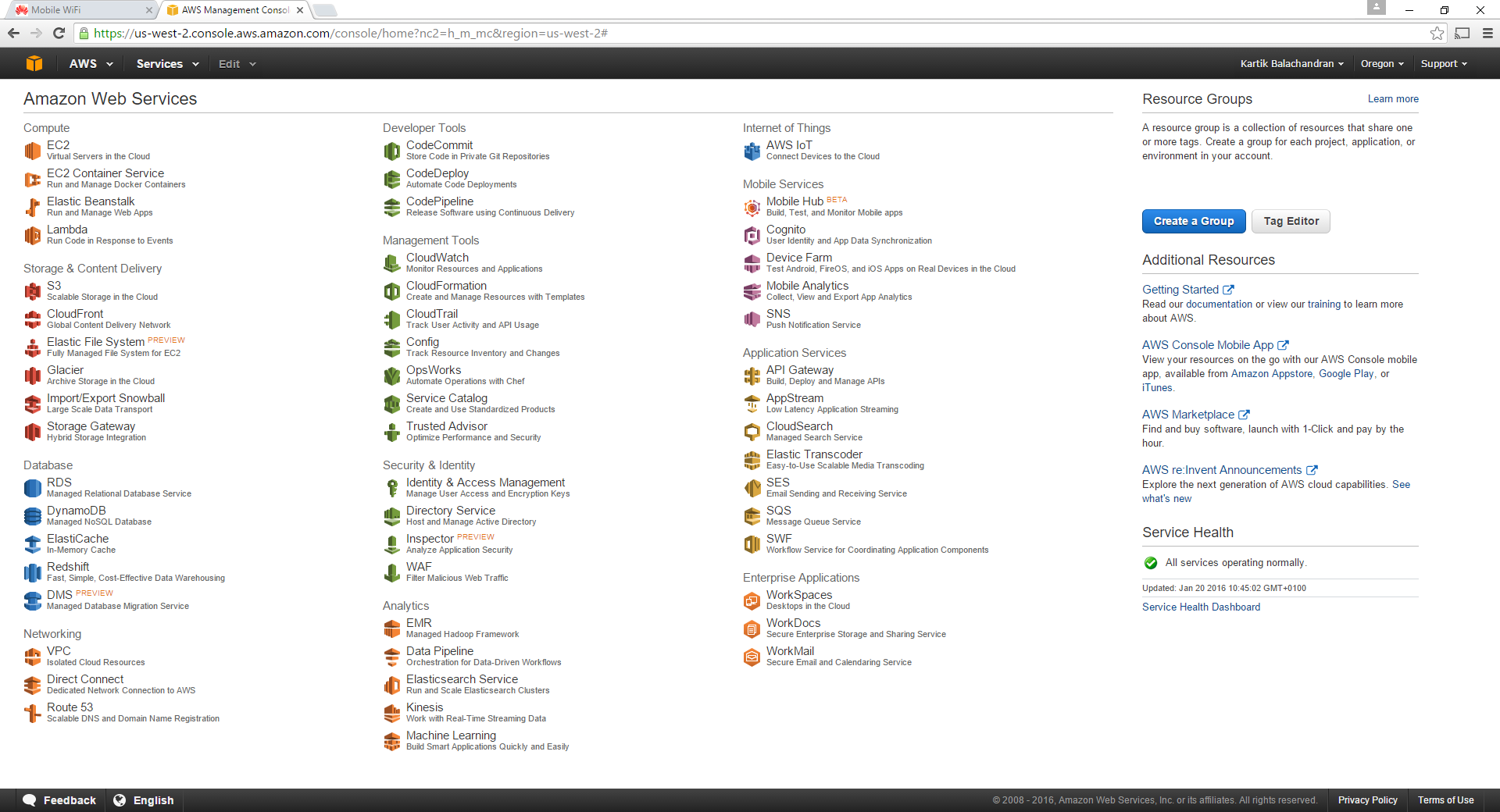The width and height of the screenshot is (1500, 812).
Task: Click the AWS orange cube home logo
Action: [x=34, y=63]
